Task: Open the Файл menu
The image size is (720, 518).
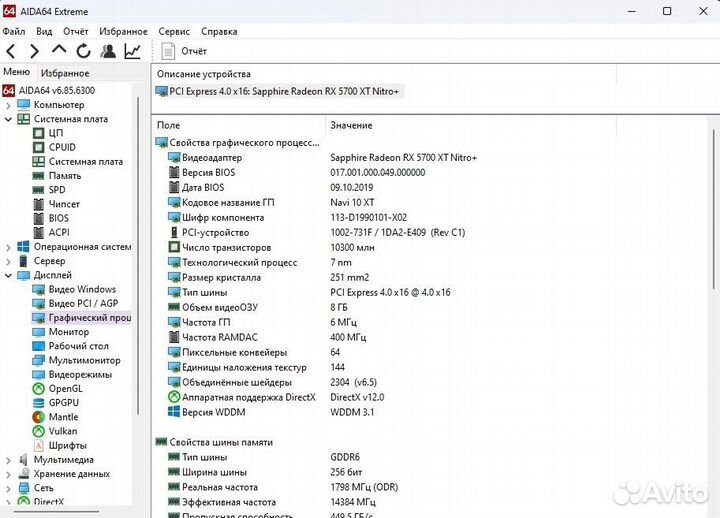Action: click(14, 32)
